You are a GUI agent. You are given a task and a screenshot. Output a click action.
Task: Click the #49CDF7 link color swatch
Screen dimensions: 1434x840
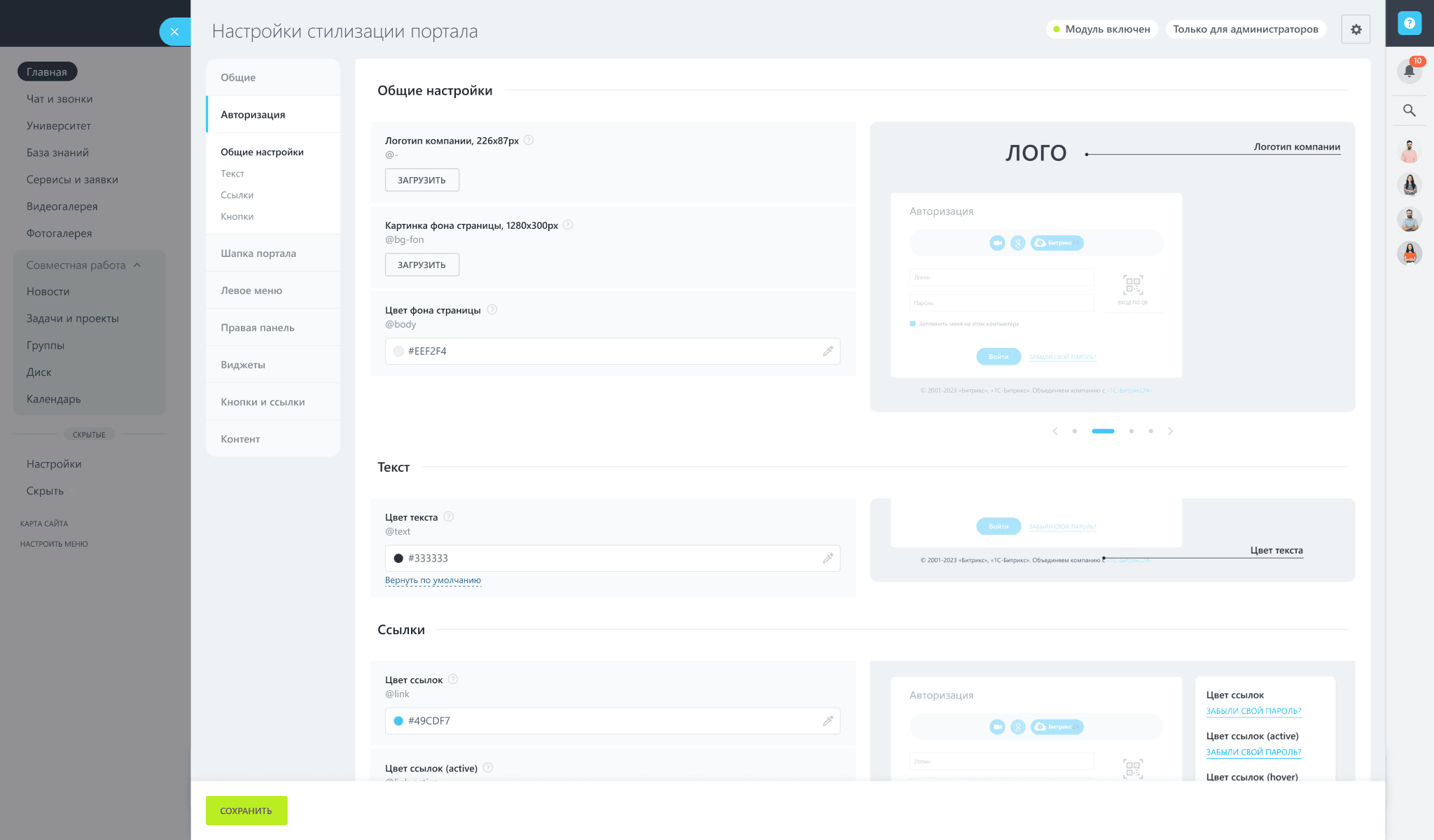(x=398, y=721)
